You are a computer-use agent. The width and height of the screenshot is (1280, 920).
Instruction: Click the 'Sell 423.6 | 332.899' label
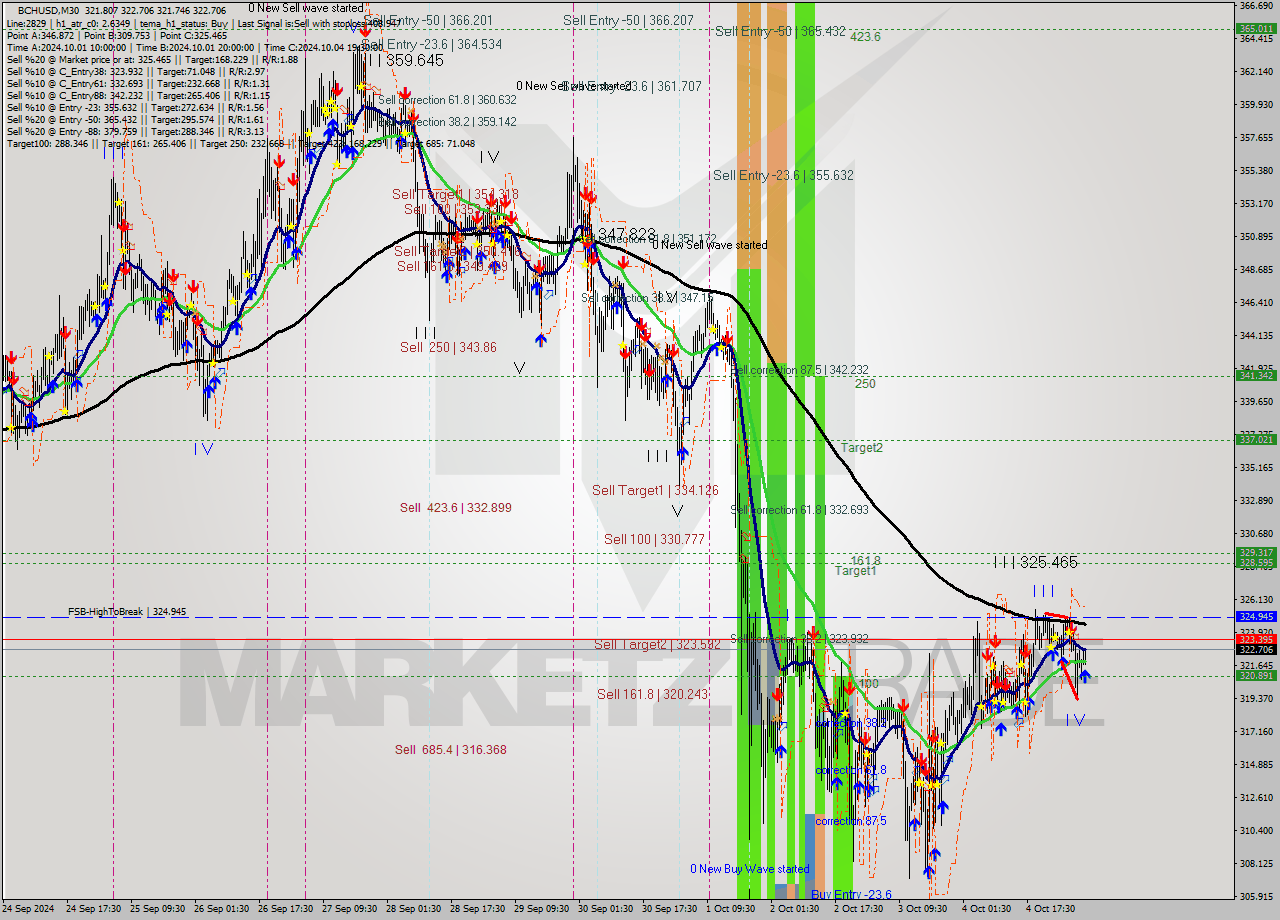point(455,508)
